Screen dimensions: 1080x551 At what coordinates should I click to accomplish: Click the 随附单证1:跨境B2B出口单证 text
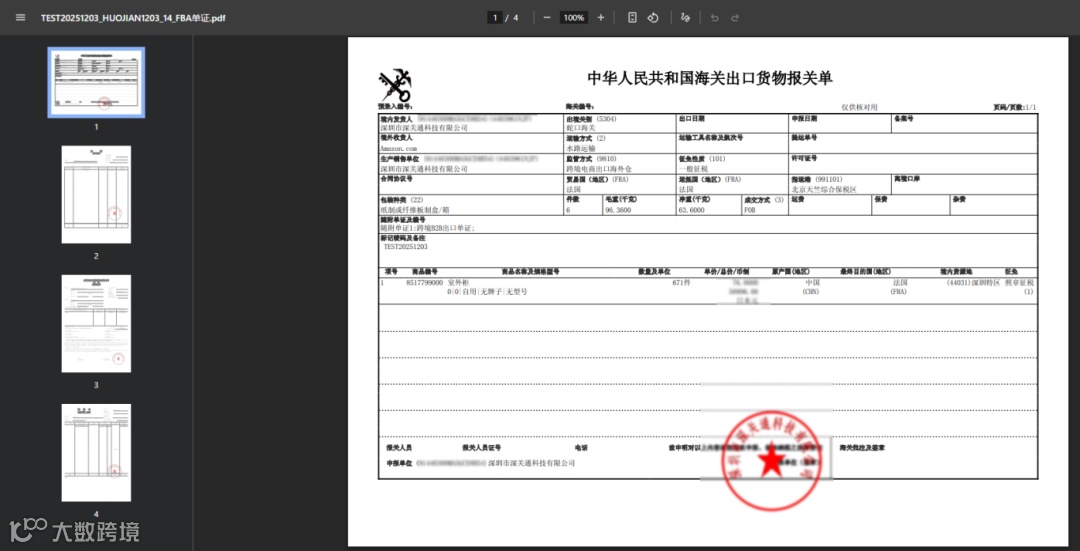(428, 227)
